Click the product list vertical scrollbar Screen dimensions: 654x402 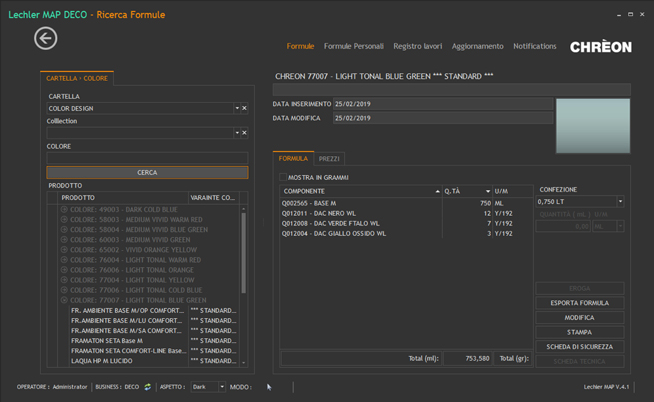(244, 253)
